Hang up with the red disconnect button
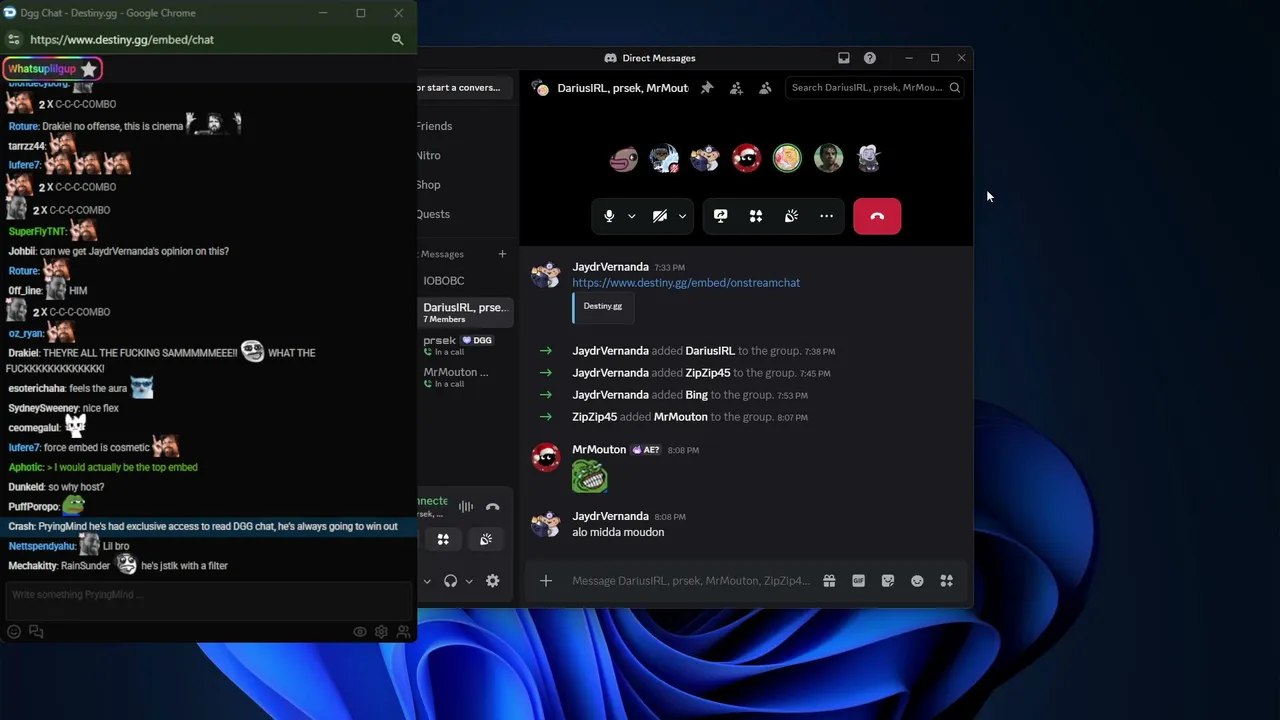 coord(877,216)
